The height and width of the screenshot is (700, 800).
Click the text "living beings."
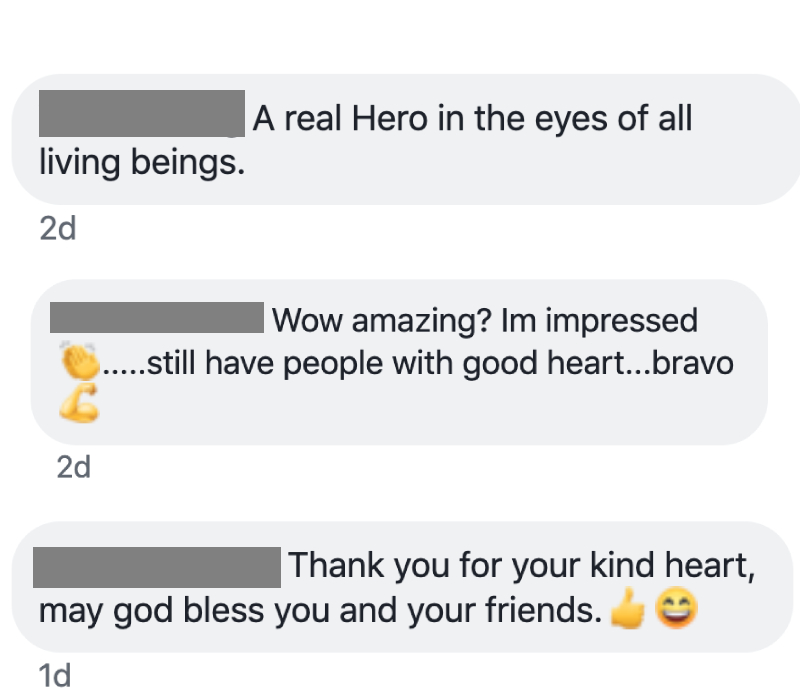(x=141, y=161)
